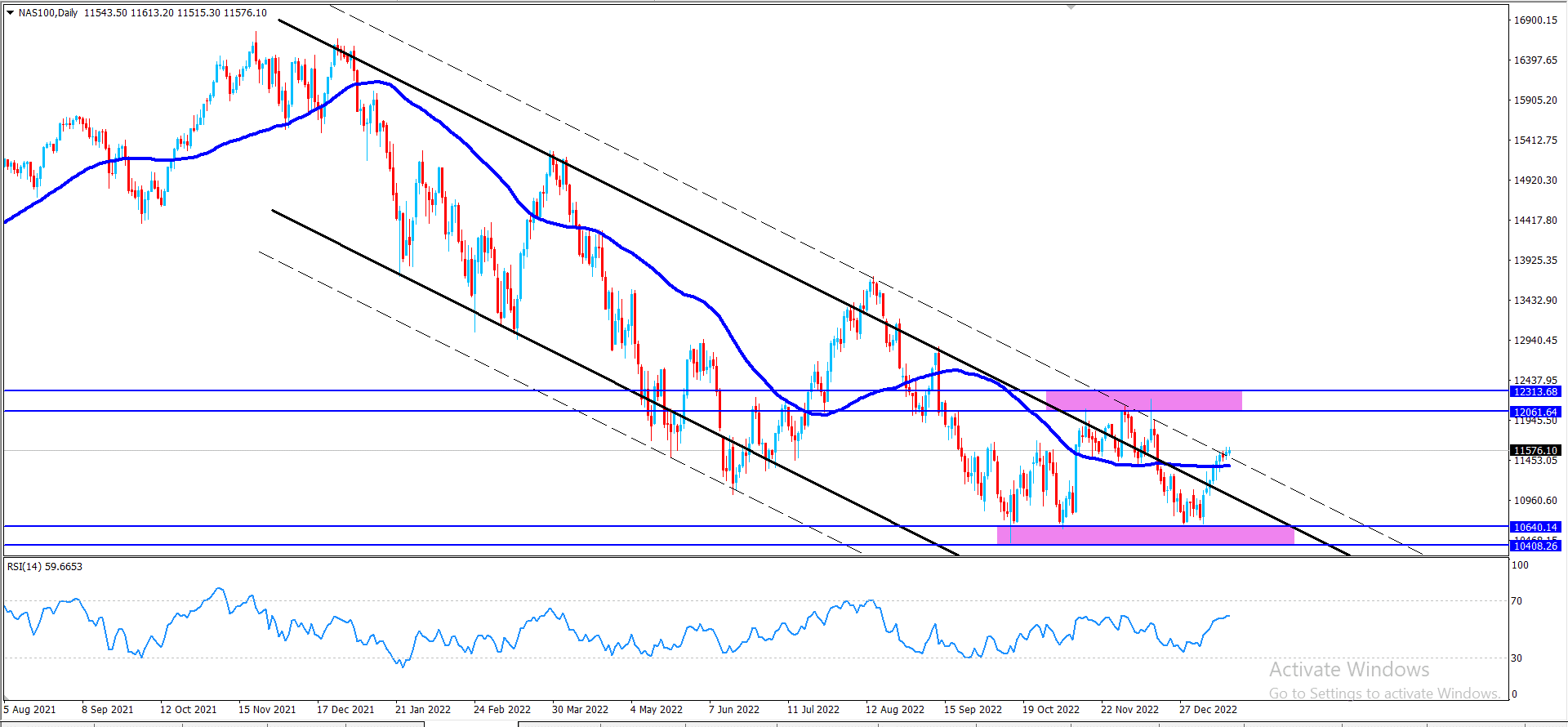This screenshot has height=727, width=1568.
Task: Select the 12061.64 horizontal line label
Action: click(x=1535, y=413)
